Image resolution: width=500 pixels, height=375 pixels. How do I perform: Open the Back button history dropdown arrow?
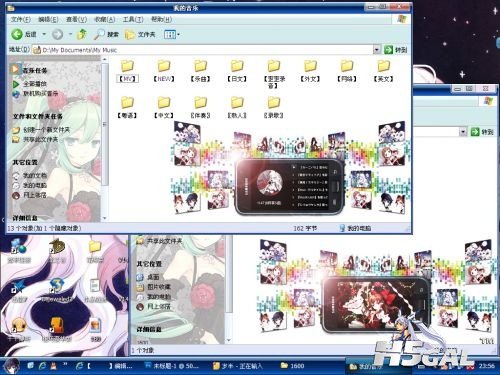click(x=44, y=34)
